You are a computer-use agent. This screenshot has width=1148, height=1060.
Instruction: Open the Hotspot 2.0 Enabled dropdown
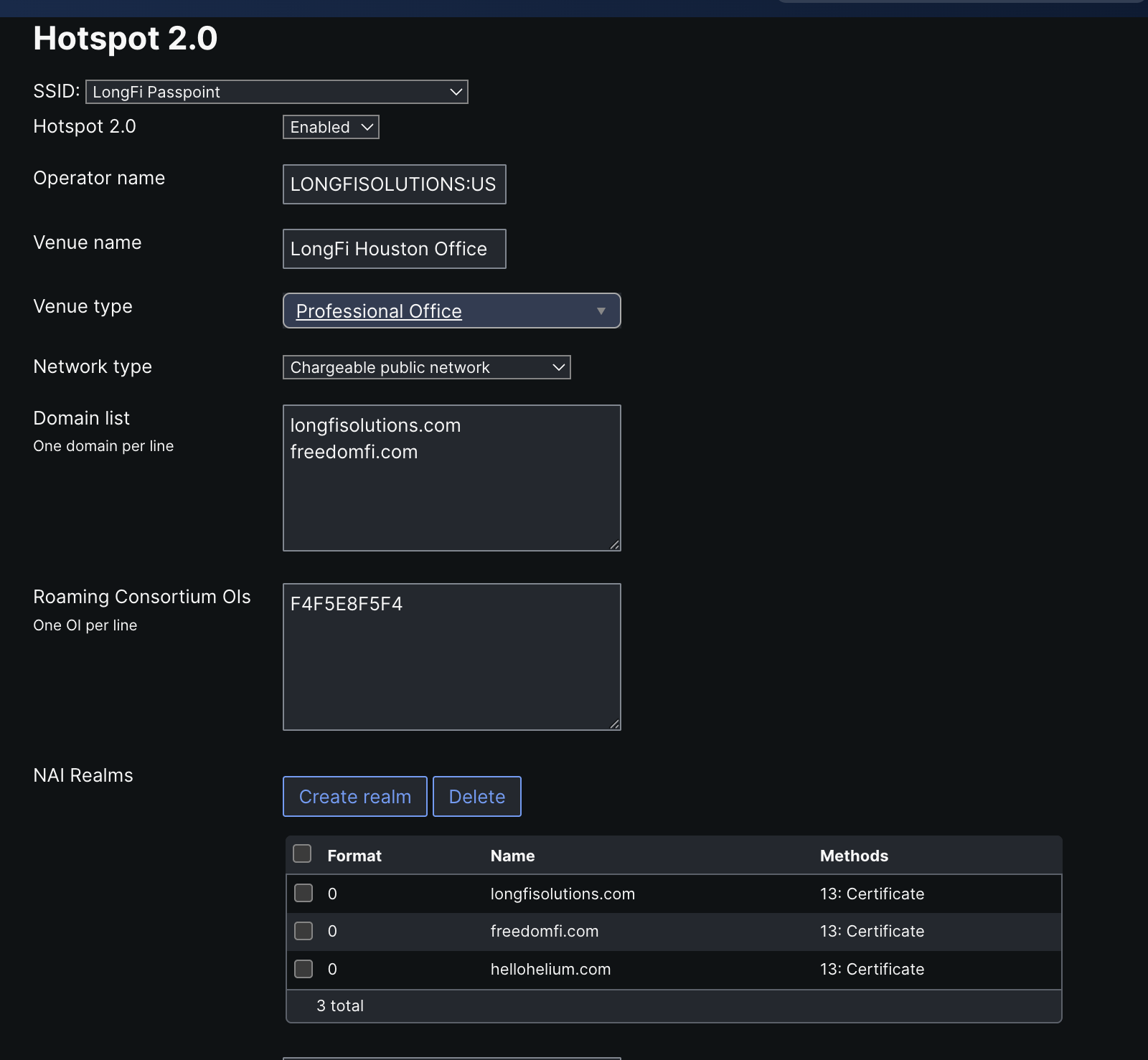click(331, 127)
